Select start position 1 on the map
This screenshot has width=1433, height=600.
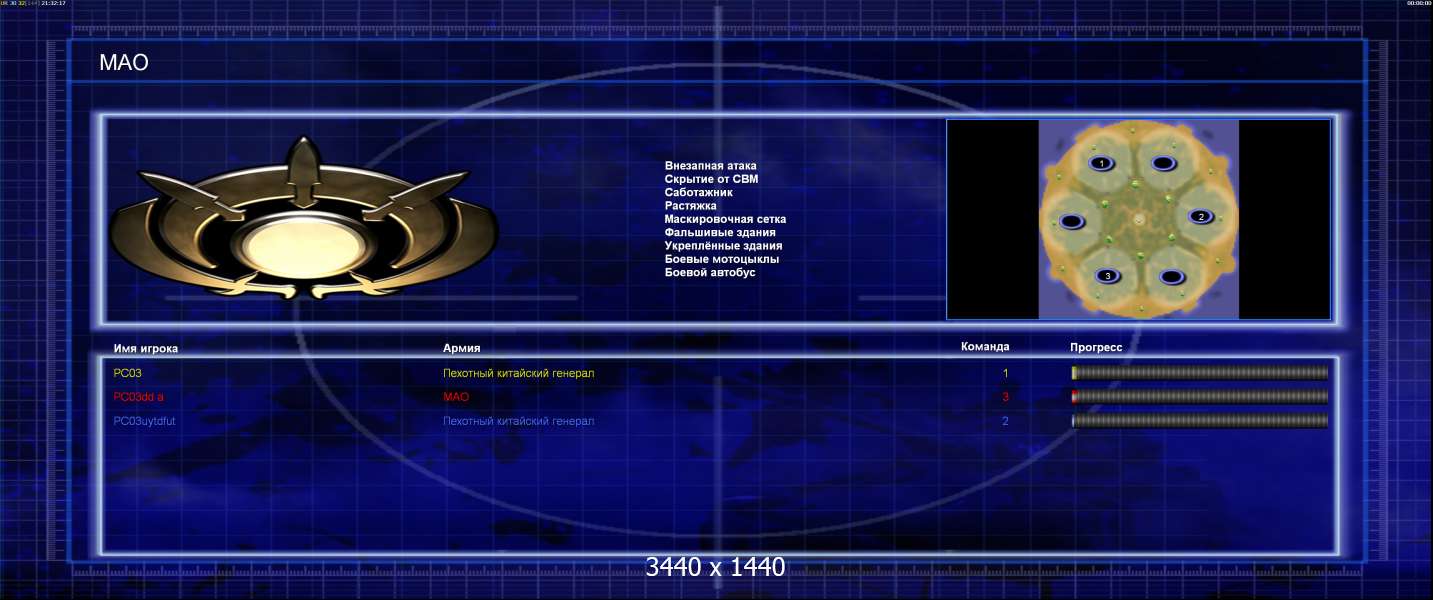click(1101, 163)
